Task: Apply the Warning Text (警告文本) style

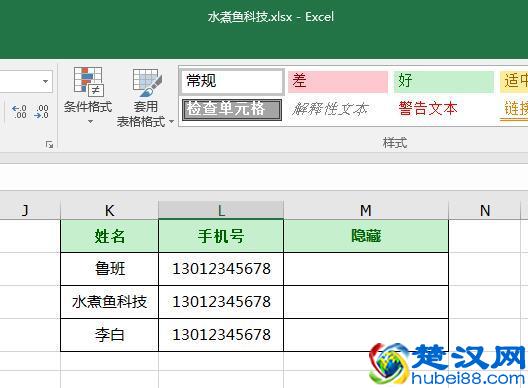Action: click(x=444, y=109)
